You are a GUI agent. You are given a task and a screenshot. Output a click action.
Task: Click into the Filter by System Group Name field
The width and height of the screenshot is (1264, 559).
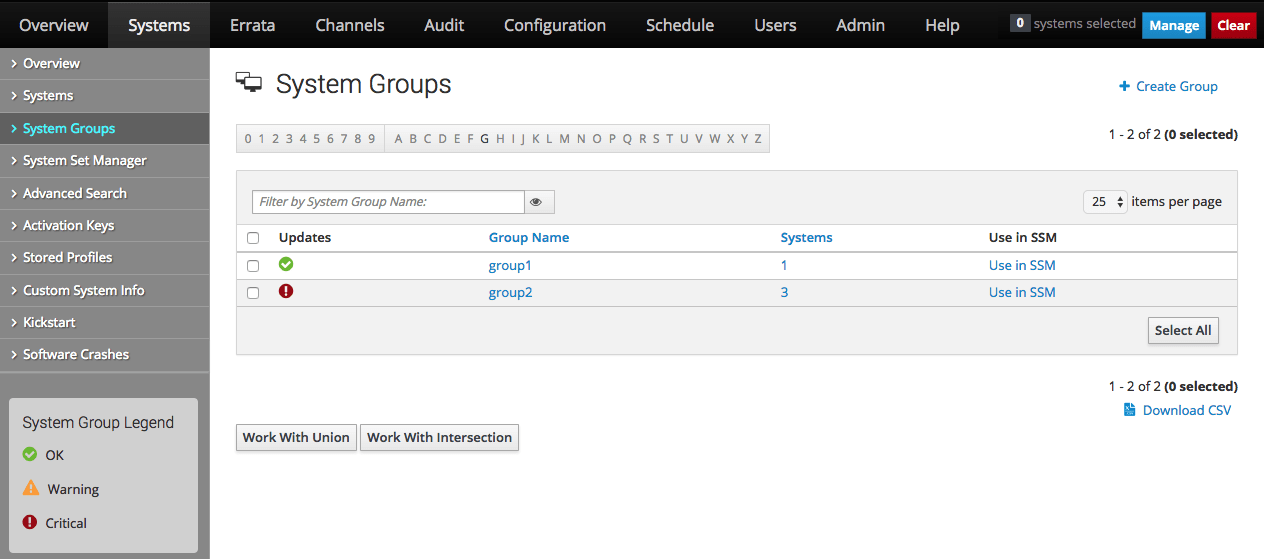388,202
